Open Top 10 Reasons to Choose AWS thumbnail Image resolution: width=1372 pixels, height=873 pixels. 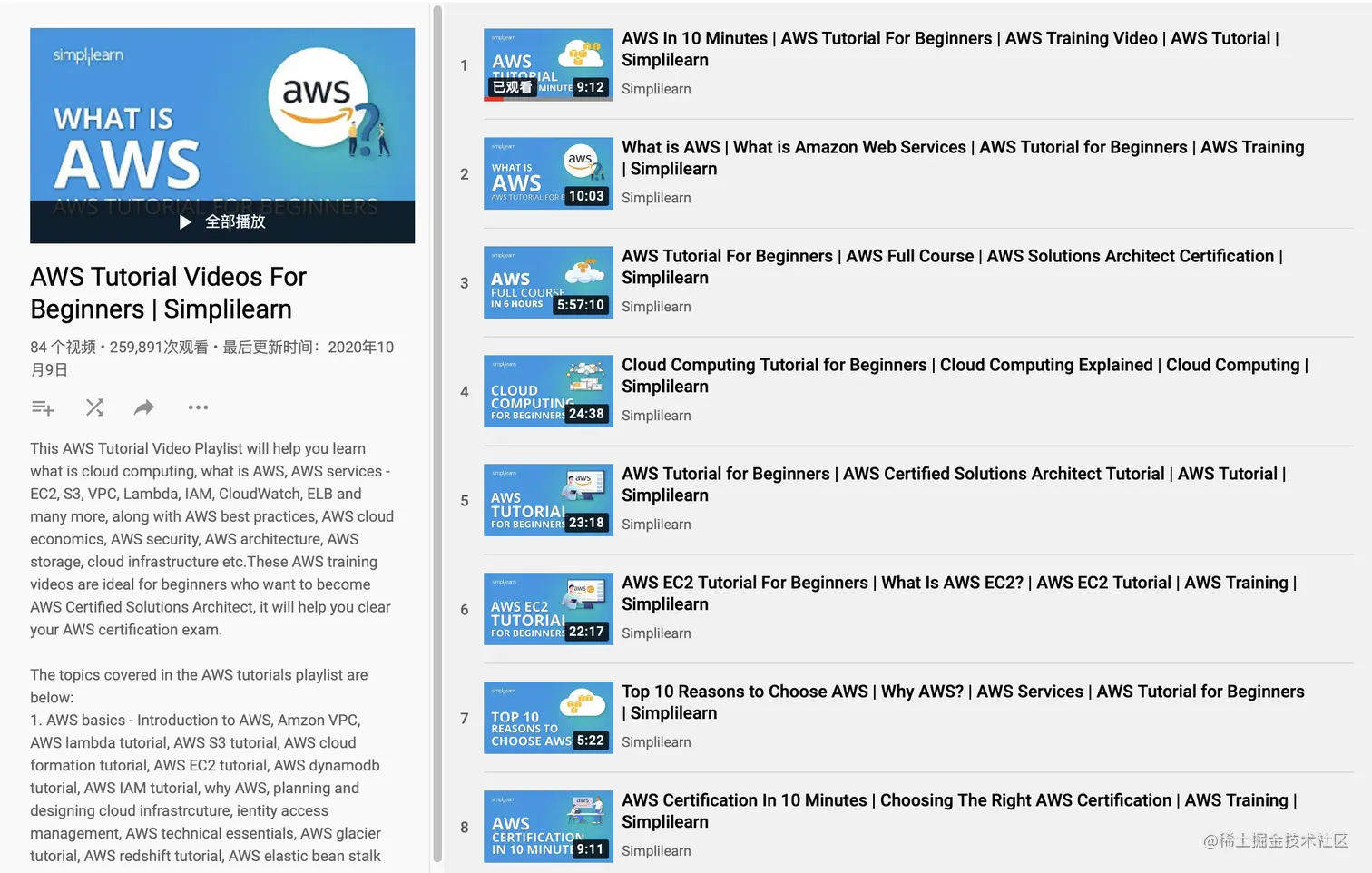(x=548, y=718)
